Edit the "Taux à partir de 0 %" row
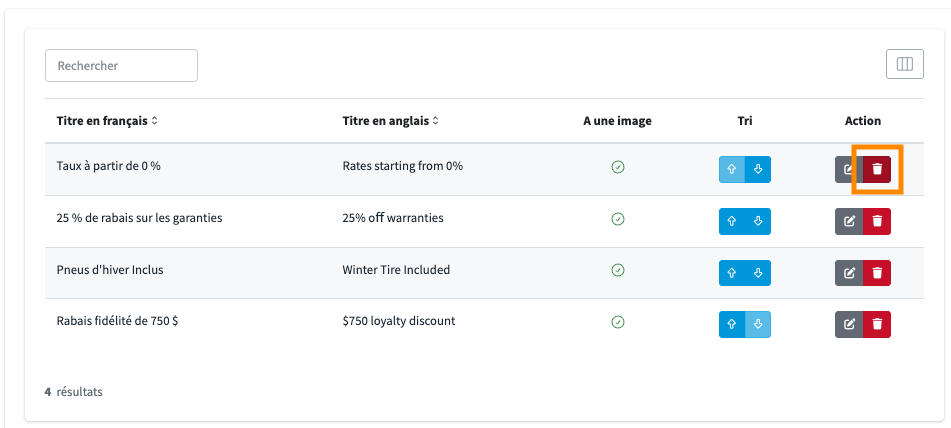The height and width of the screenshot is (428, 951). tap(848, 169)
